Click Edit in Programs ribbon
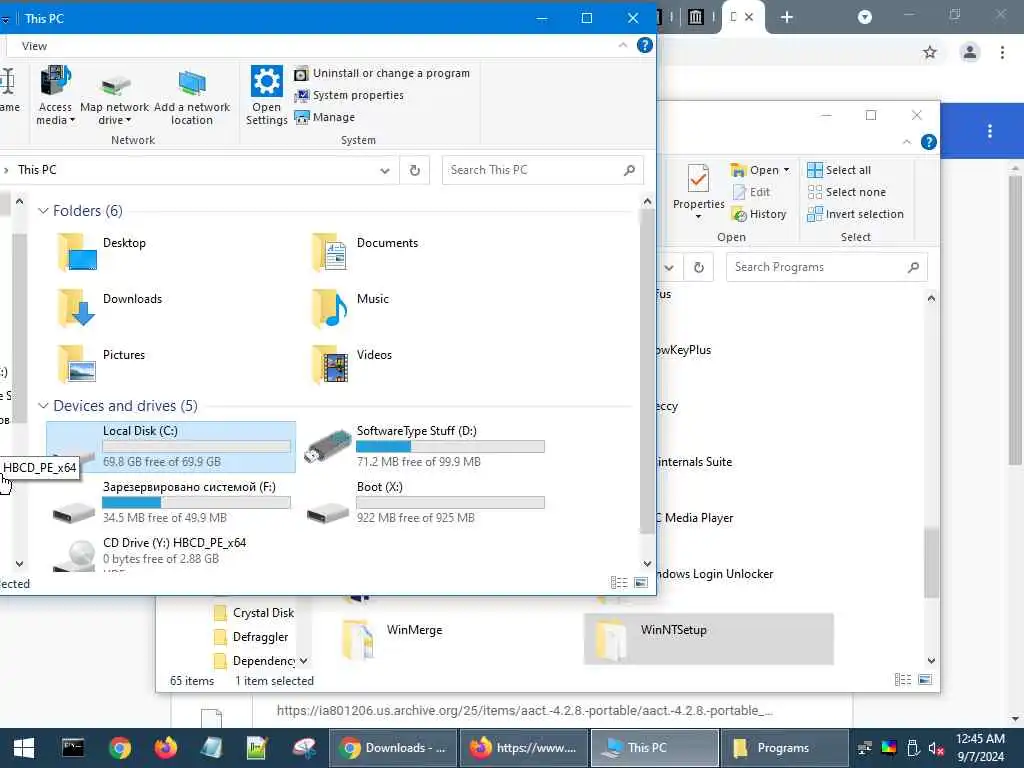1024x768 pixels. pyautogui.click(x=752, y=192)
